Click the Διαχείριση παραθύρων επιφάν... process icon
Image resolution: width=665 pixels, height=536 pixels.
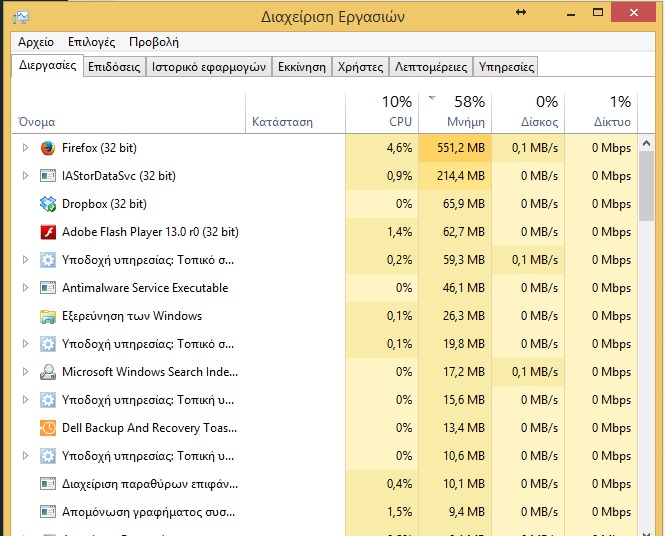[x=48, y=484]
